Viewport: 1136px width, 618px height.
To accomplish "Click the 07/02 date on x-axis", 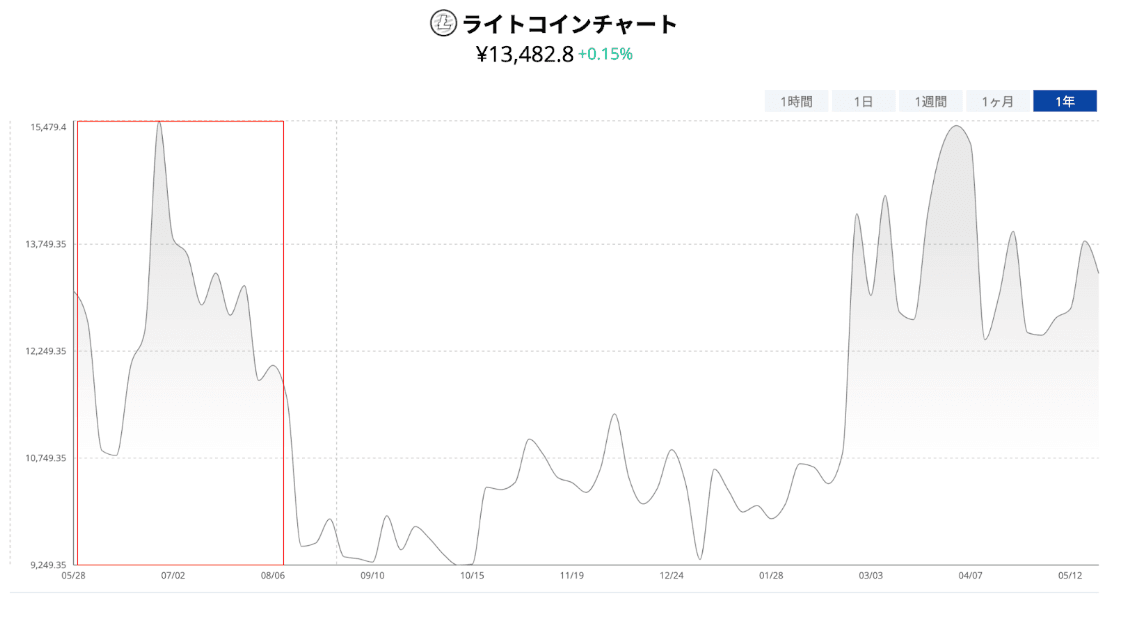I will tap(173, 575).
